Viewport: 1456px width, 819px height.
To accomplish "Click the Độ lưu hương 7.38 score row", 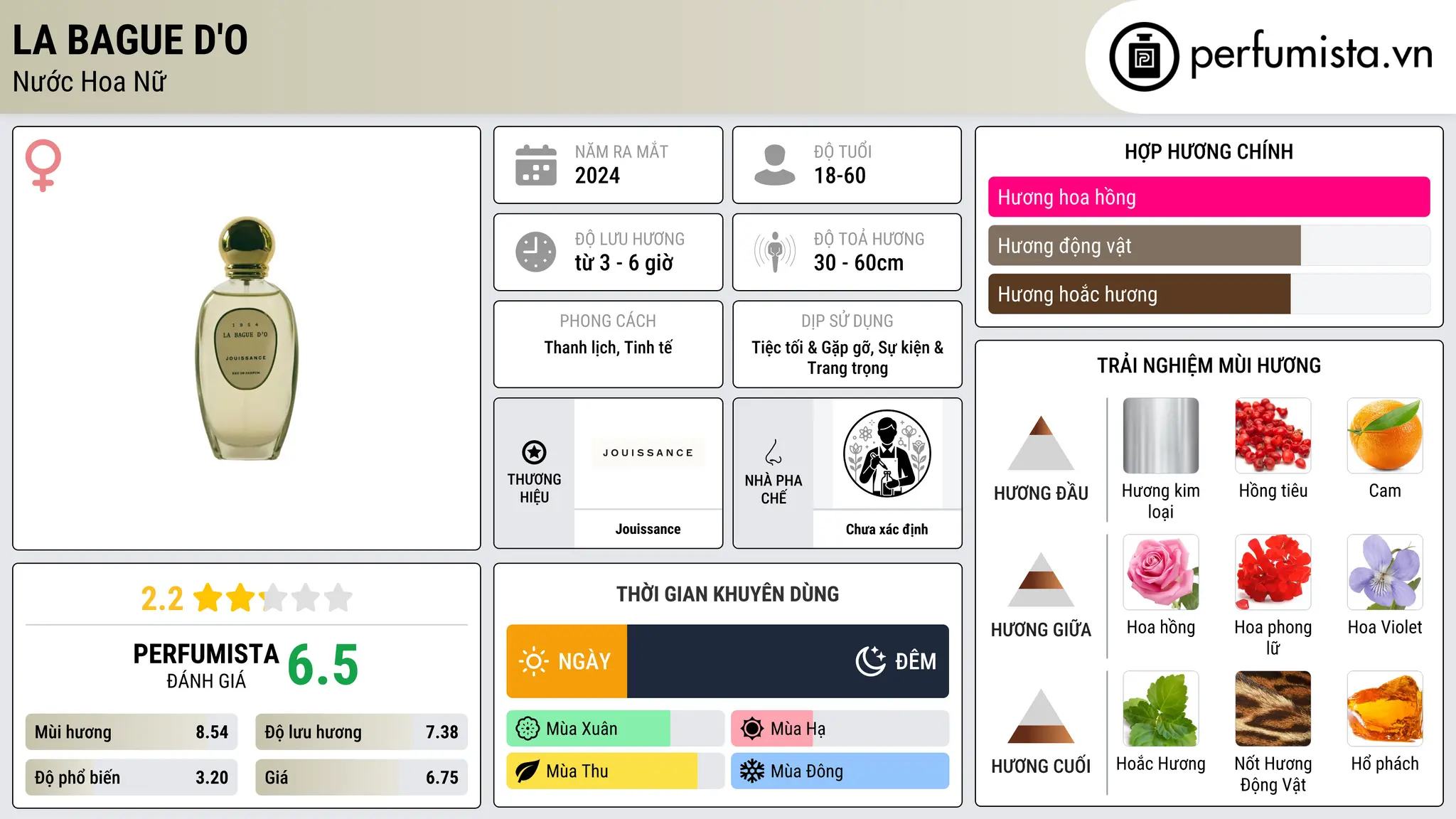I will (x=361, y=732).
